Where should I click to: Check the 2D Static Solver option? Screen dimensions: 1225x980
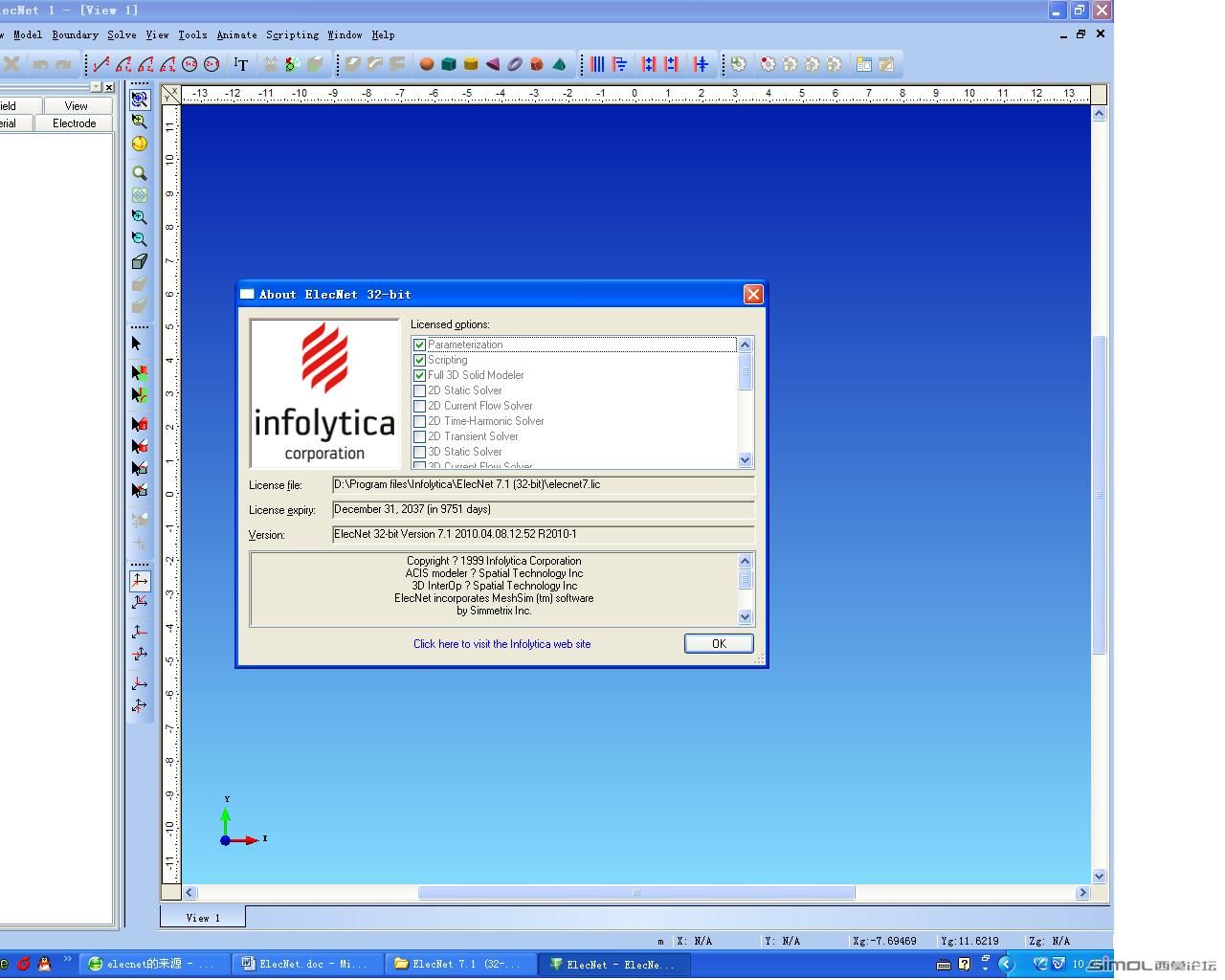tap(419, 390)
